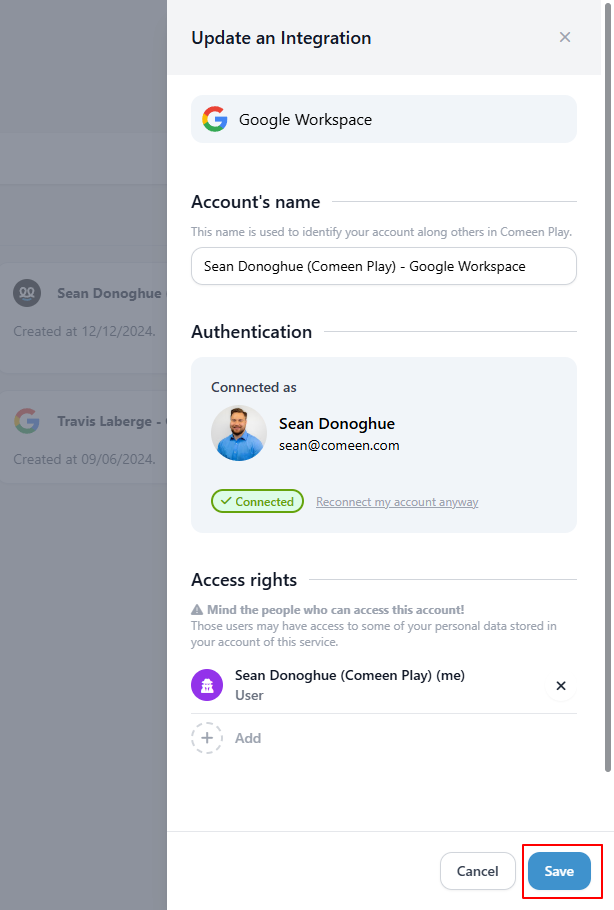Viewport: 614px width, 910px height.
Task: Click the User role label
Action: 249,695
